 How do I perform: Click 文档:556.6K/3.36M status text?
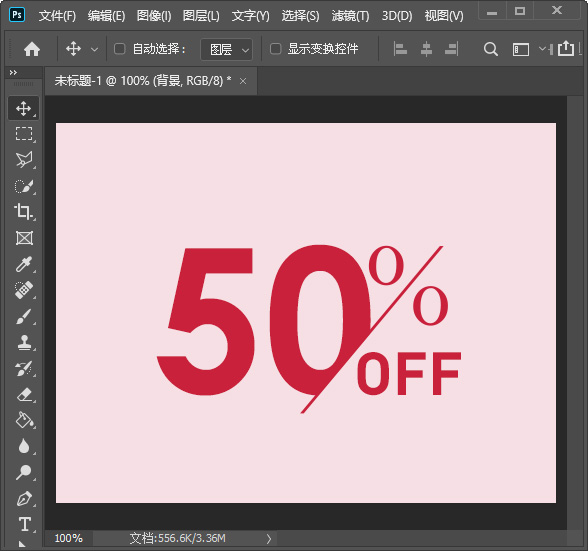177,538
